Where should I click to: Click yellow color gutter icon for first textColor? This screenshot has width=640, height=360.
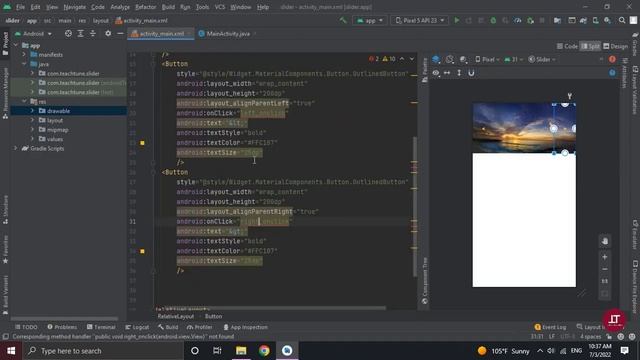click(x=142, y=143)
